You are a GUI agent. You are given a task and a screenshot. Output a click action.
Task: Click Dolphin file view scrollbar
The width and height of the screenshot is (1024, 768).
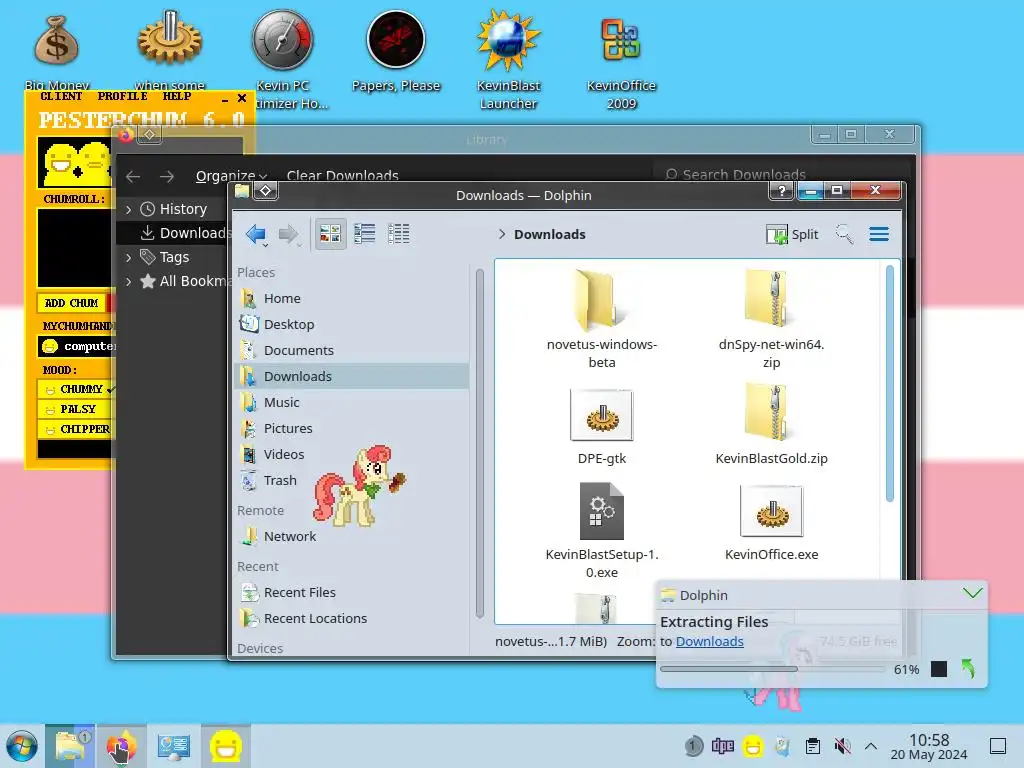pos(889,383)
